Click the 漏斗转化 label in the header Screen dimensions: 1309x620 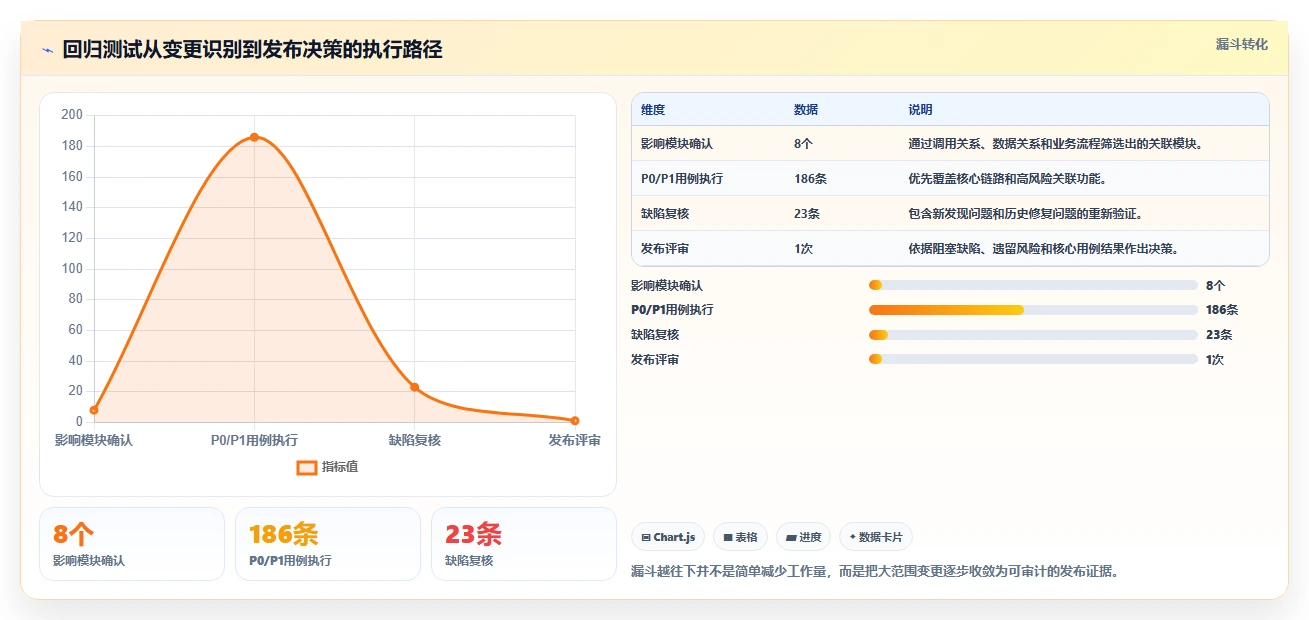1242,44
